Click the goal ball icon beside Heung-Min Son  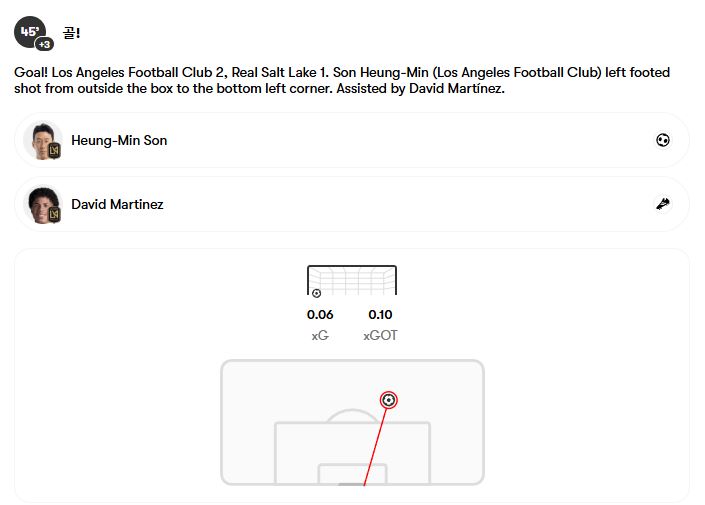point(662,141)
